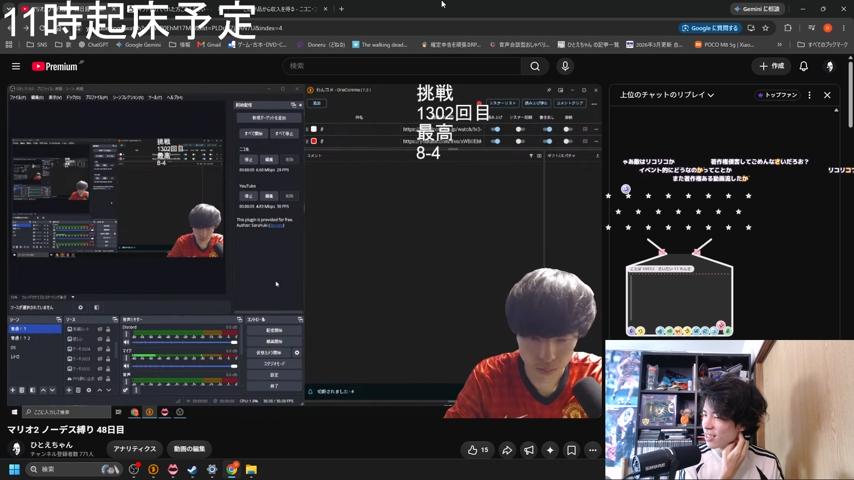This screenshot has width=854, height=480.
Task: Toggle third switch in OneComme red row
Action: tap(547, 141)
